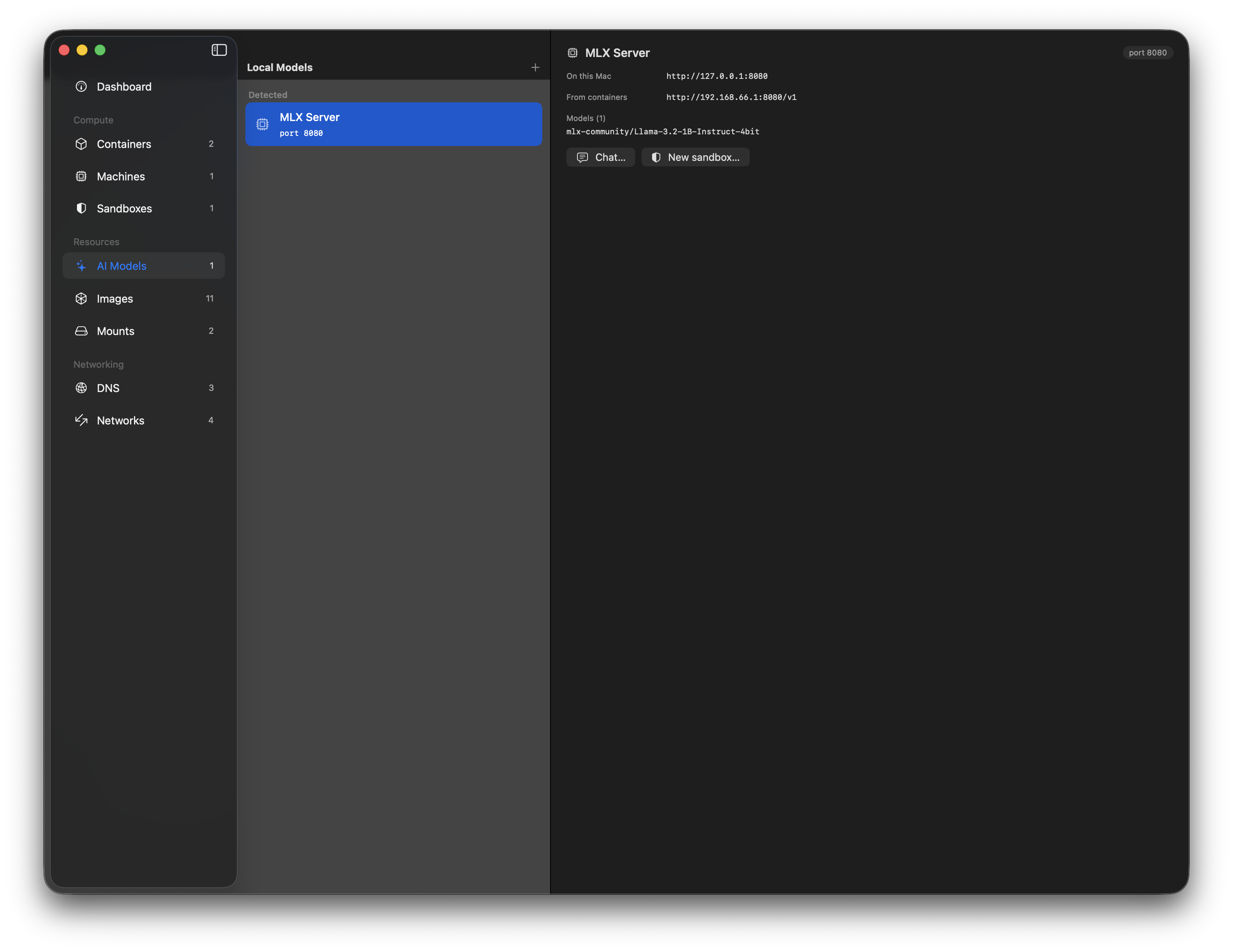
Task: Go to Containers in the sidebar
Action: [x=143, y=144]
